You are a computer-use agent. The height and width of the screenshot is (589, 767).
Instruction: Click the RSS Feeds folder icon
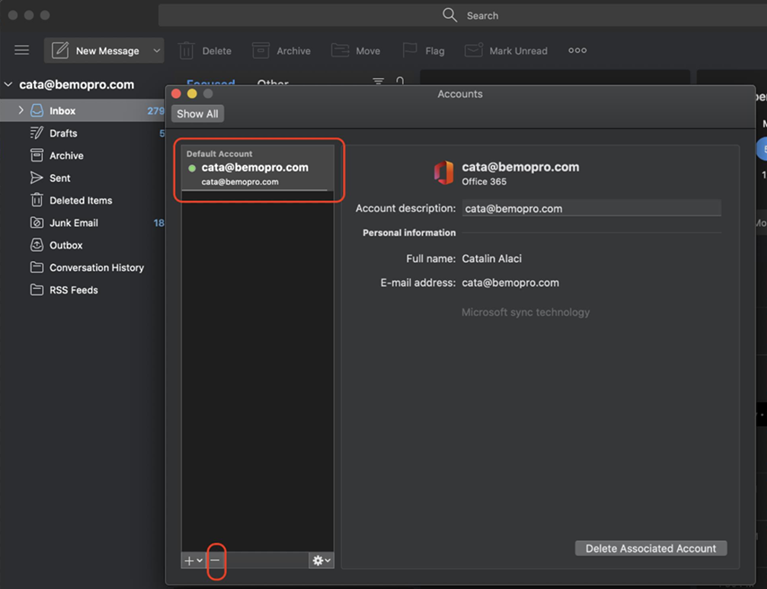pos(37,290)
